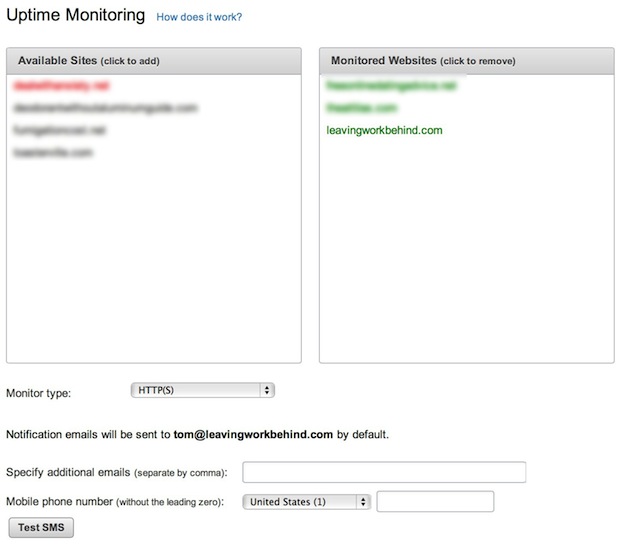Click the bold tom@leavingworkbehind.com email address
The width and height of the screenshot is (625, 544).
[252, 435]
